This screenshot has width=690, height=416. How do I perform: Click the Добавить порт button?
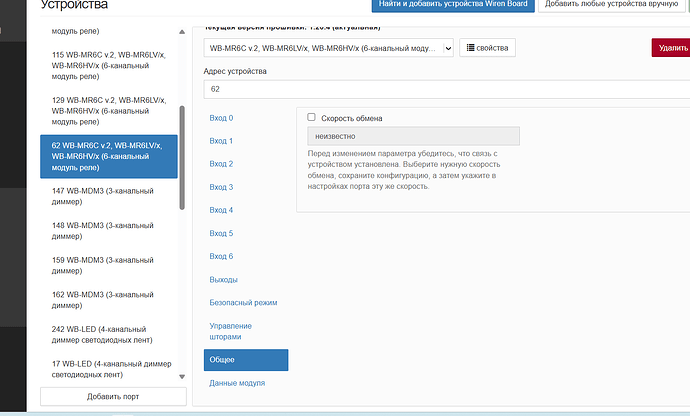(113, 397)
